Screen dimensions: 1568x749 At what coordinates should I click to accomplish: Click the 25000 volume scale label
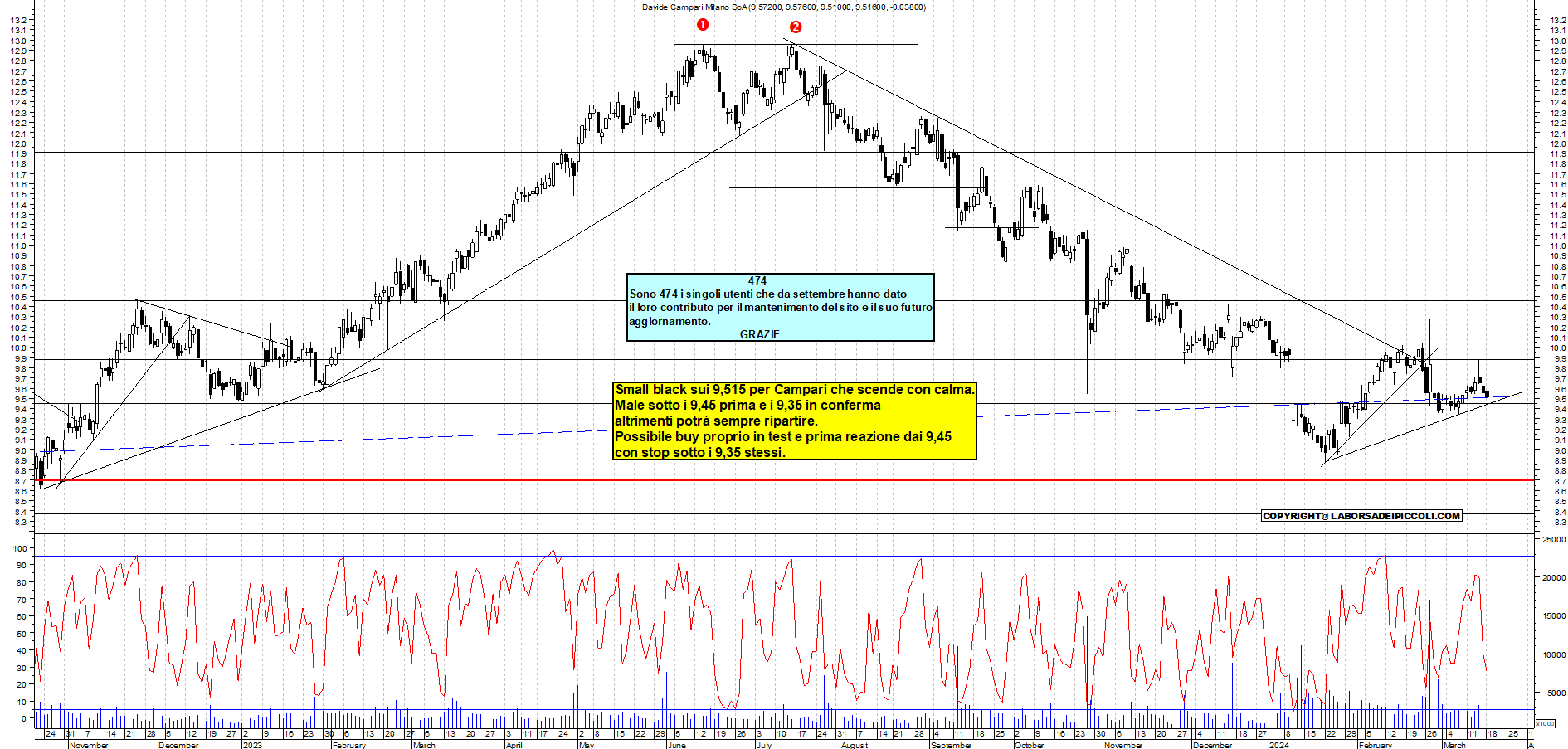point(1553,540)
